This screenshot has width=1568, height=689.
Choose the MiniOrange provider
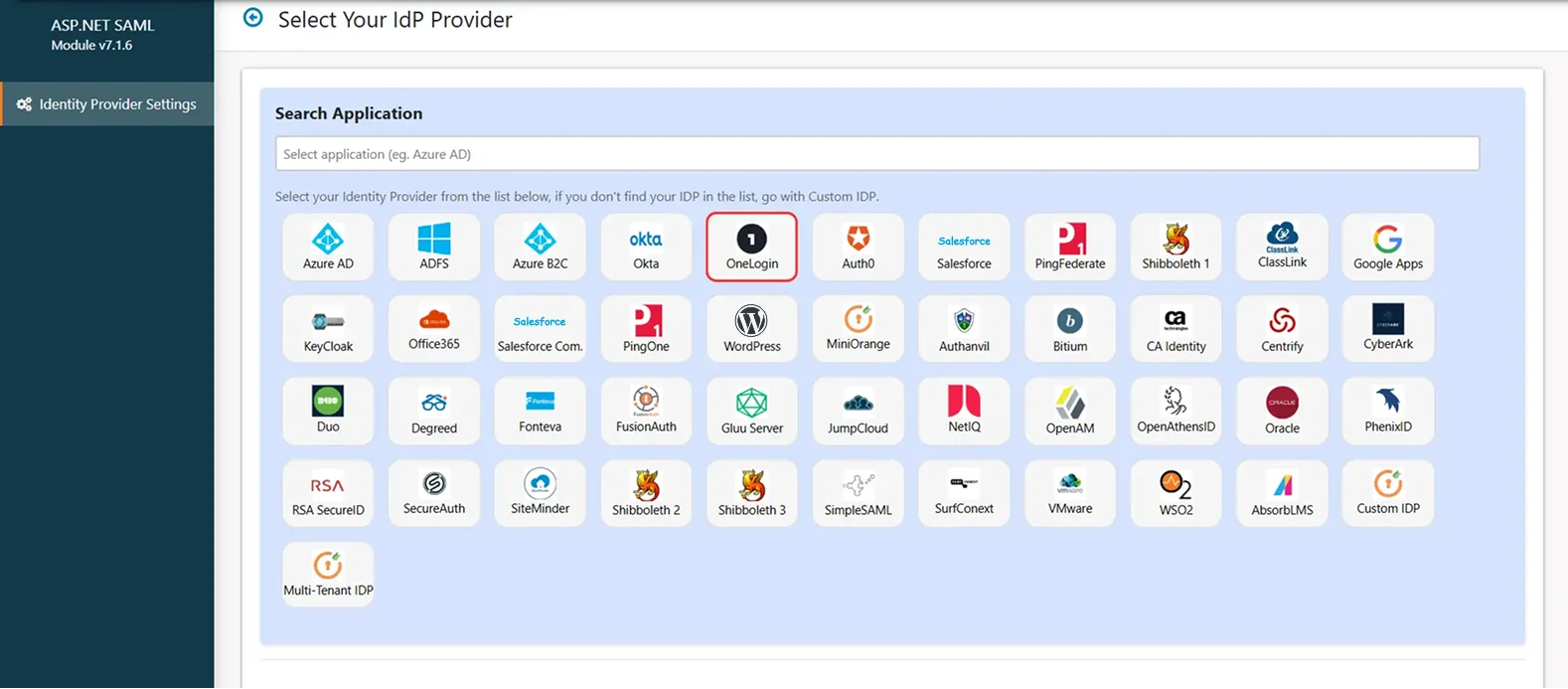[x=859, y=329]
